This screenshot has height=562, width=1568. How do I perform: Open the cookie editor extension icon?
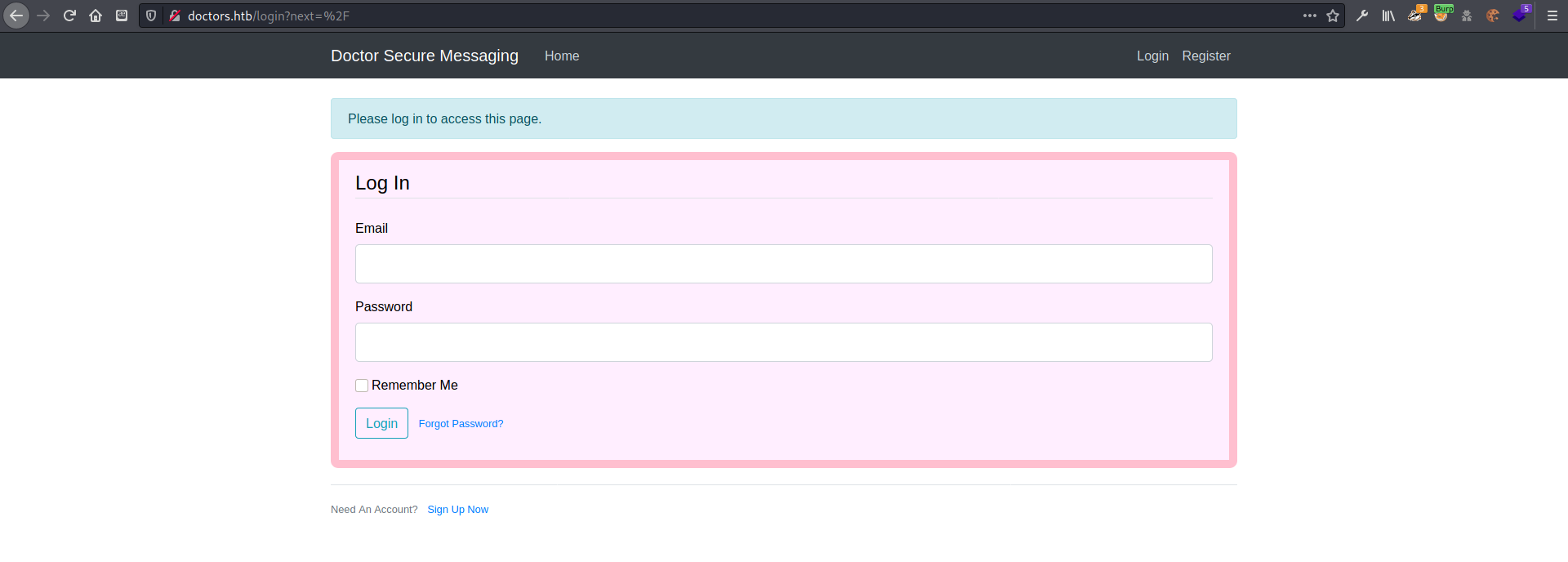coord(1493,16)
